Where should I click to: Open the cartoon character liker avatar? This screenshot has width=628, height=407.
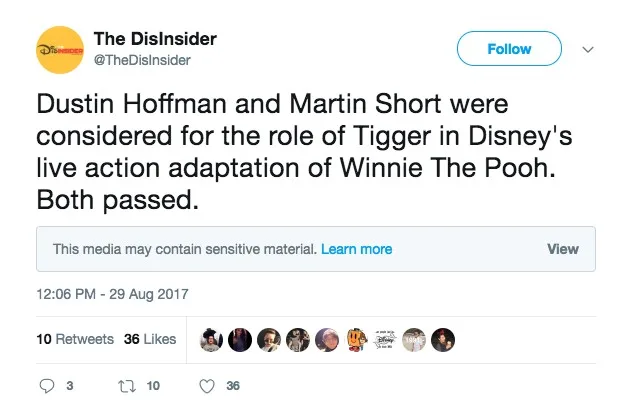[x=355, y=339]
